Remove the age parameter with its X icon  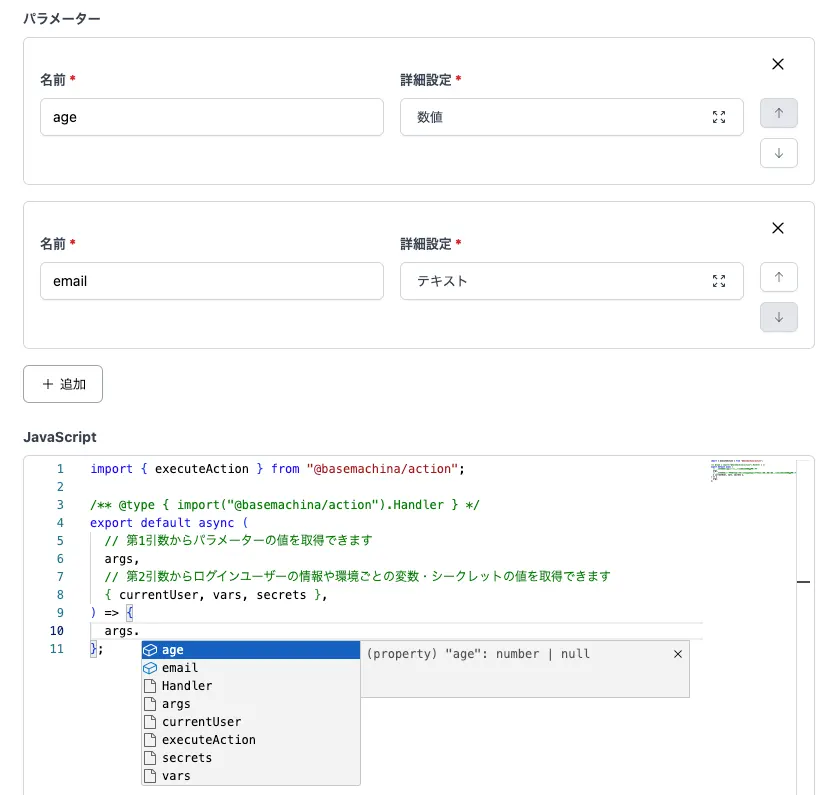click(778, 64)
